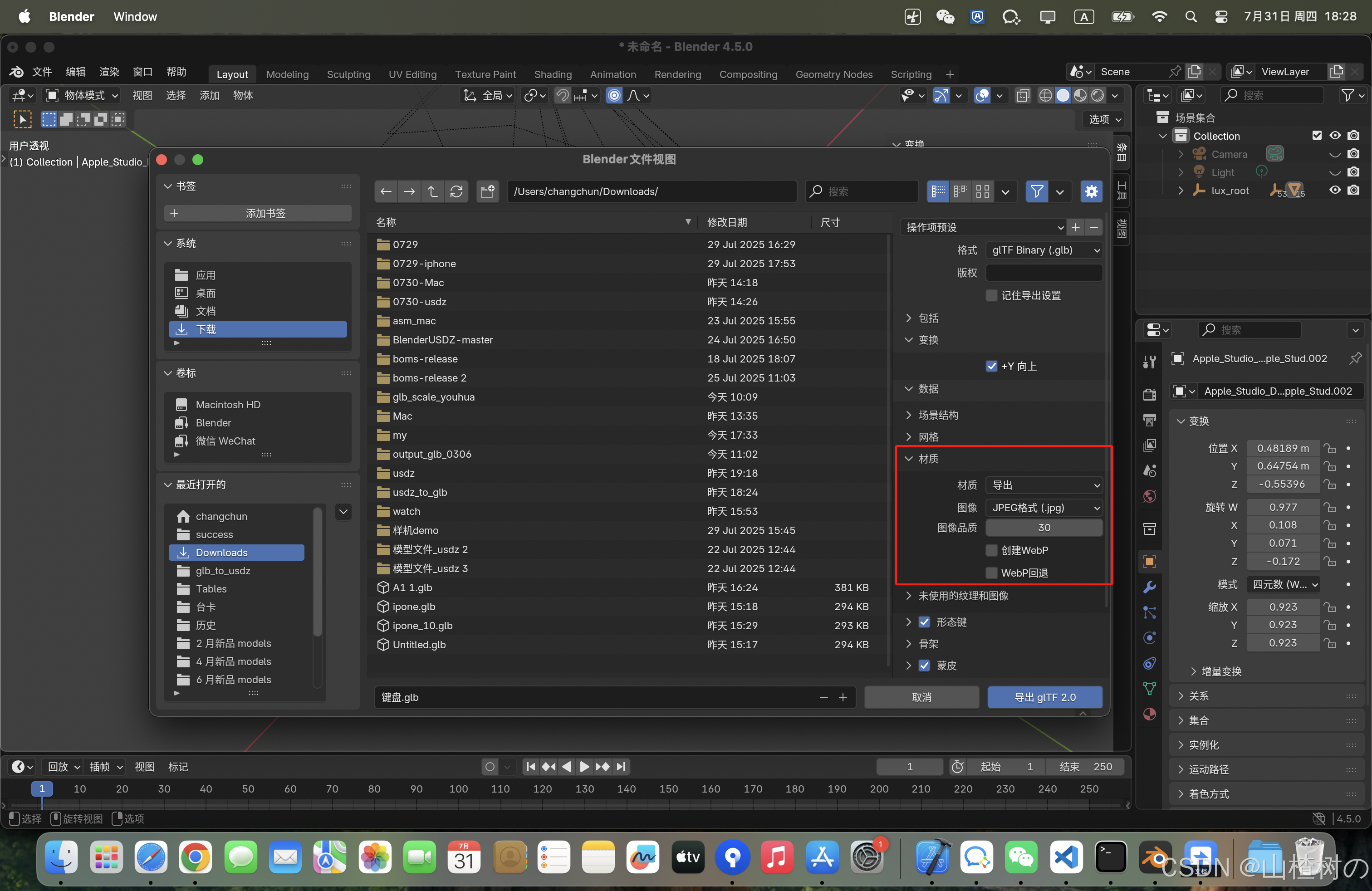1372x891 pixels.
Task: Switch to thumbnail display mode
Action: click(983, 192)
